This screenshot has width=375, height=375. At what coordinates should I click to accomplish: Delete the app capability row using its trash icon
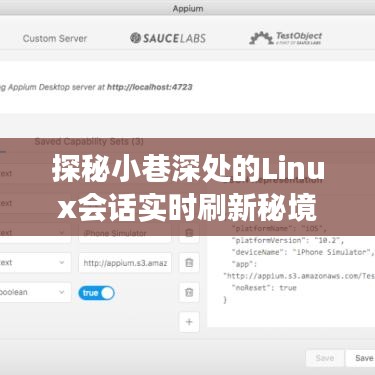(x=189, y=263)
